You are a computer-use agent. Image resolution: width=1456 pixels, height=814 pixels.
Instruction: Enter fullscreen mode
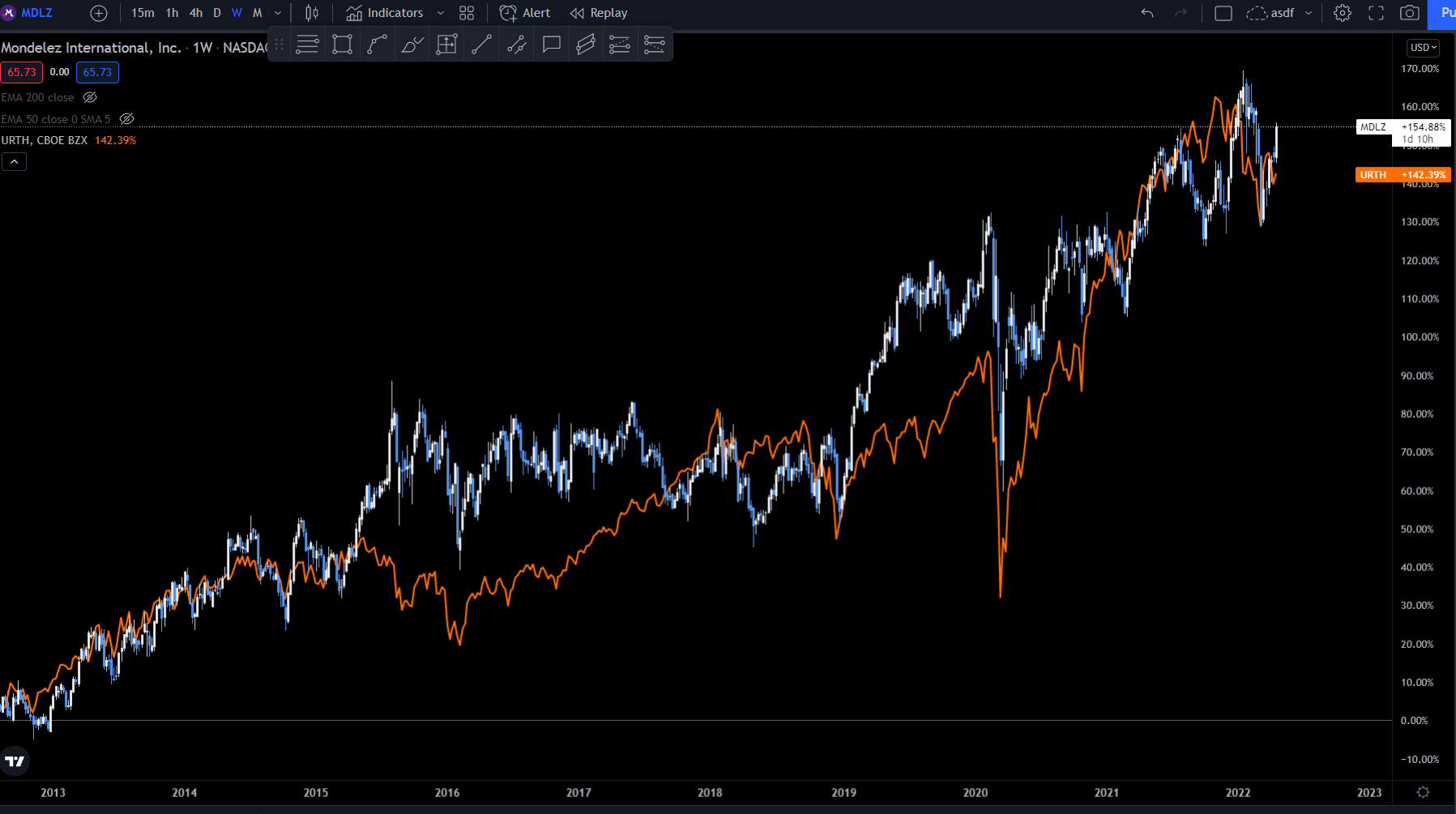pyautogui.click(x=1377, y=13)
